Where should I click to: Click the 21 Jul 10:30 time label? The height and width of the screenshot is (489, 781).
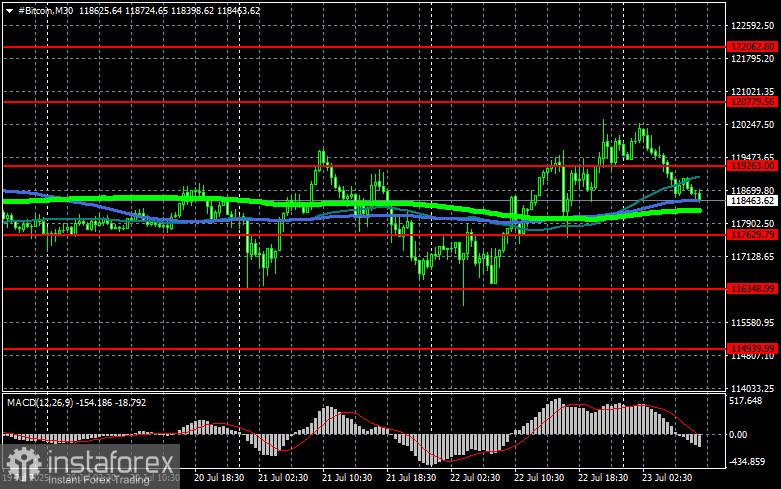pyautogui.click(x=347, y=478)
